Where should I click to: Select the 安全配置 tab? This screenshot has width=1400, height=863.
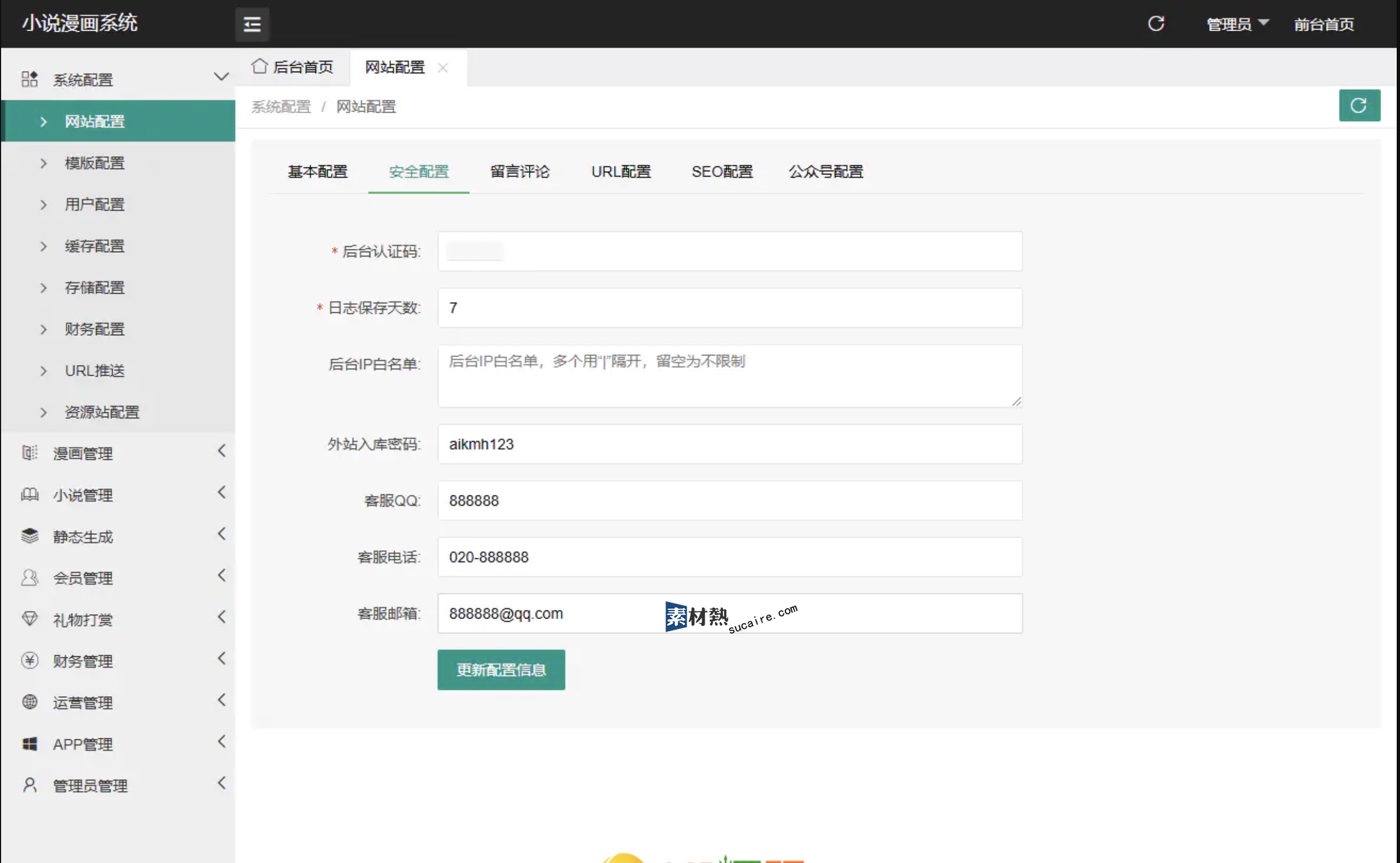click(419, 172)
